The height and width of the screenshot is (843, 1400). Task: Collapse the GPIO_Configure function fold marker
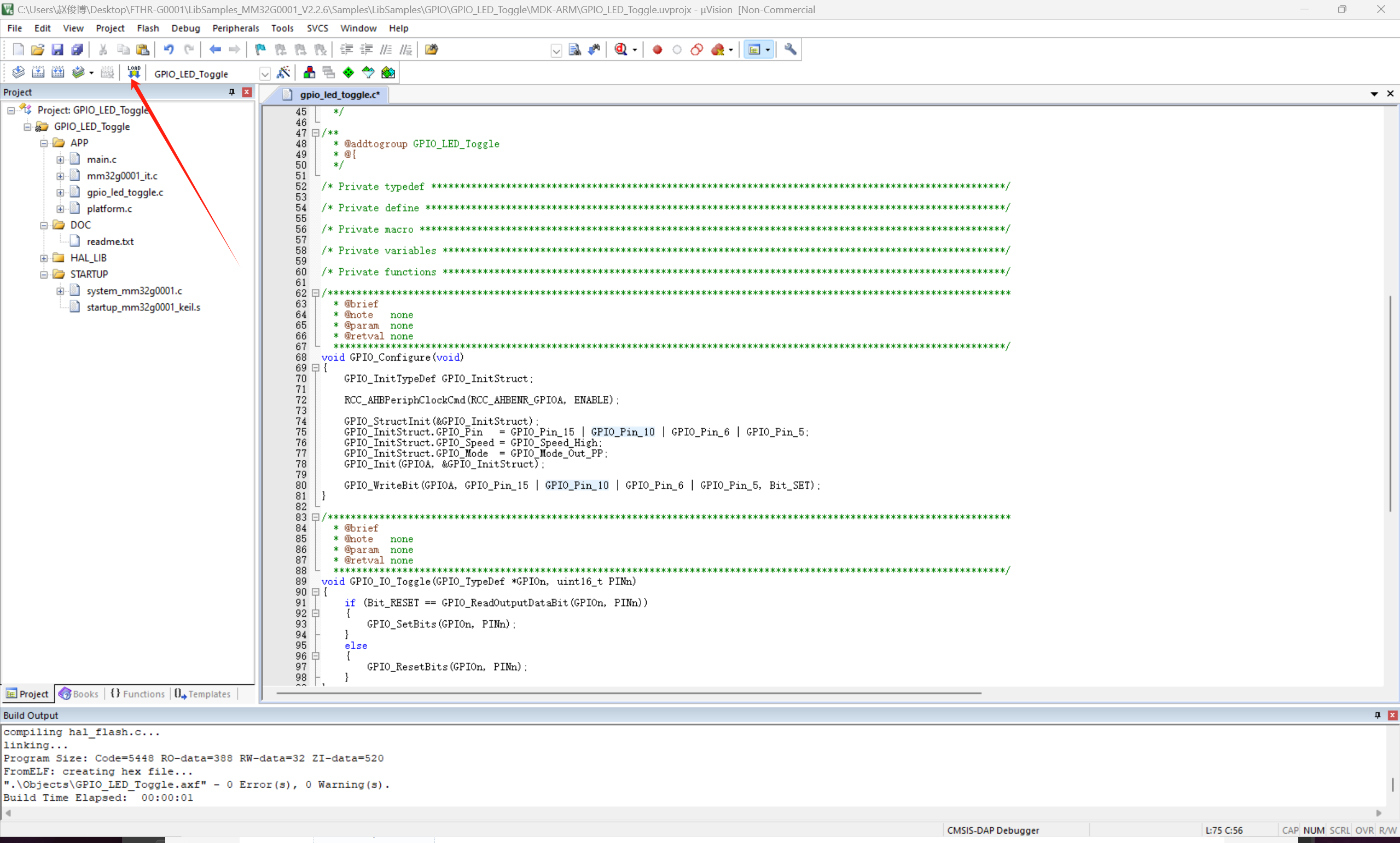316,368
